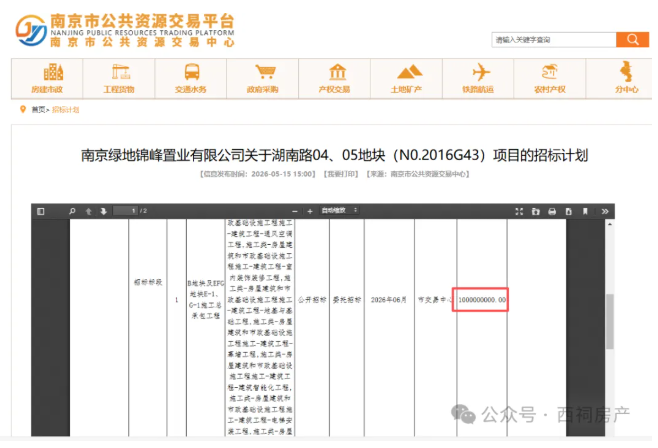This screenshot has width=658, height=448.
Task: Print the PDF document
Action: tap(552, 211)
